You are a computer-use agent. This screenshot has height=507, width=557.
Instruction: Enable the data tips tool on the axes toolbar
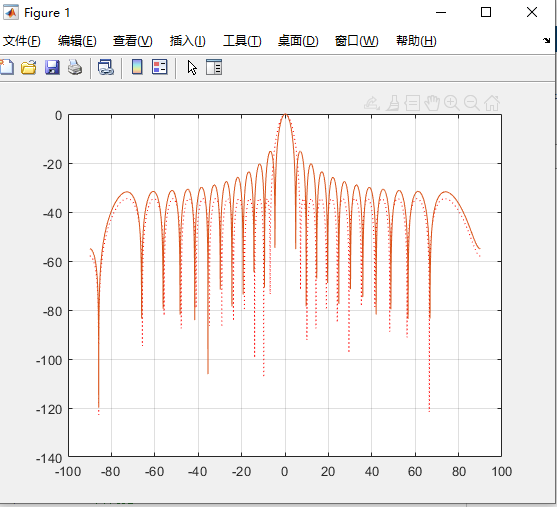point(412,103)
